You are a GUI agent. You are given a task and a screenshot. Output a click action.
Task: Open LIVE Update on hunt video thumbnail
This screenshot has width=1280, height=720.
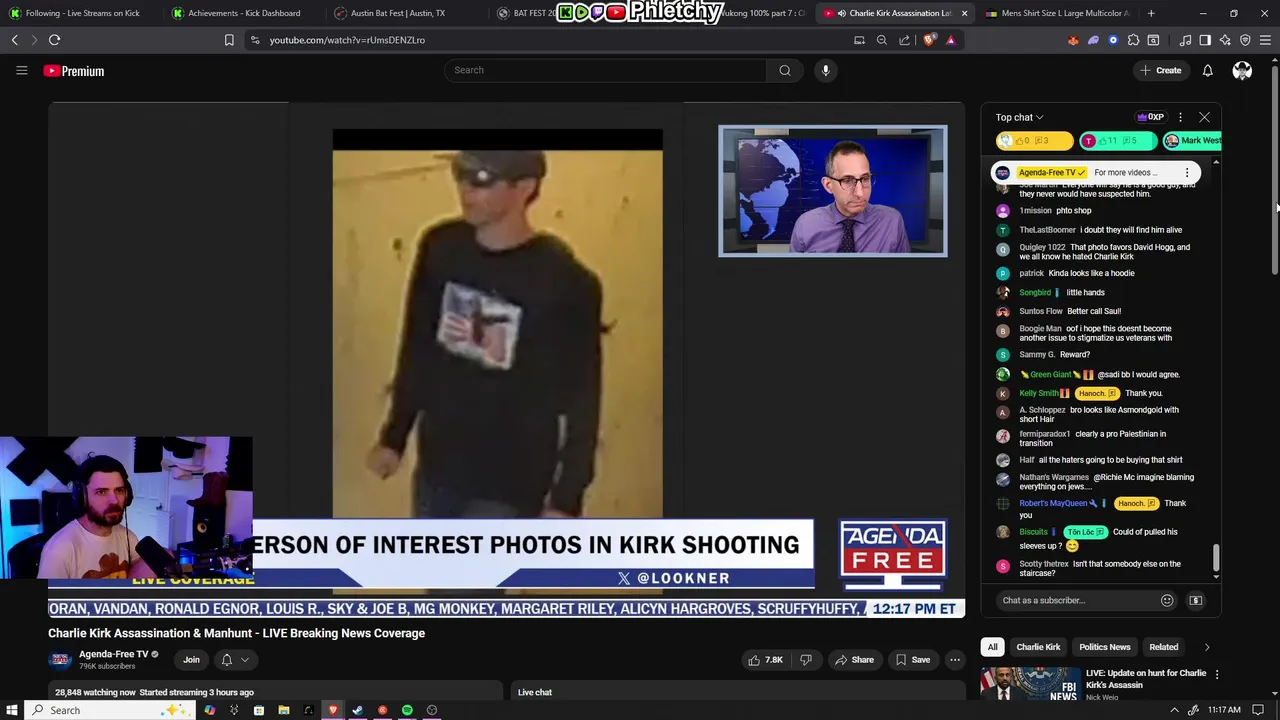[x=1030, y=685]
